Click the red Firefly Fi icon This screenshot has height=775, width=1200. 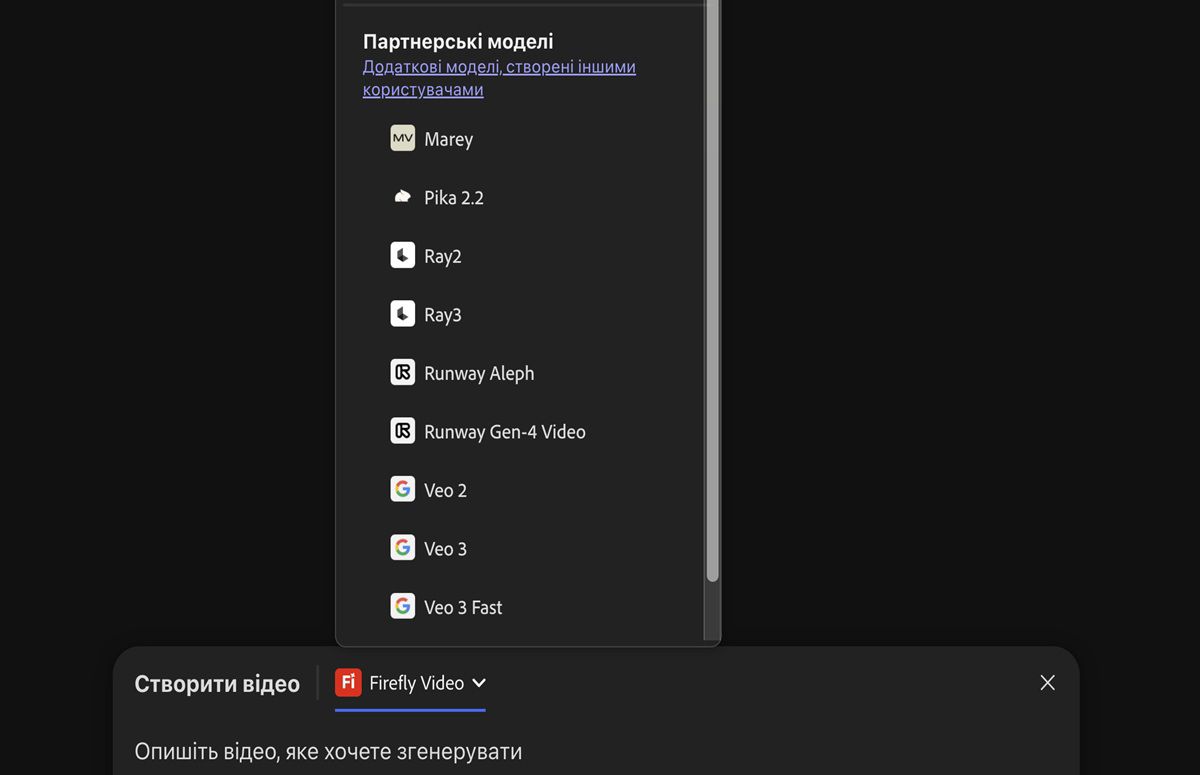point(348,683)
